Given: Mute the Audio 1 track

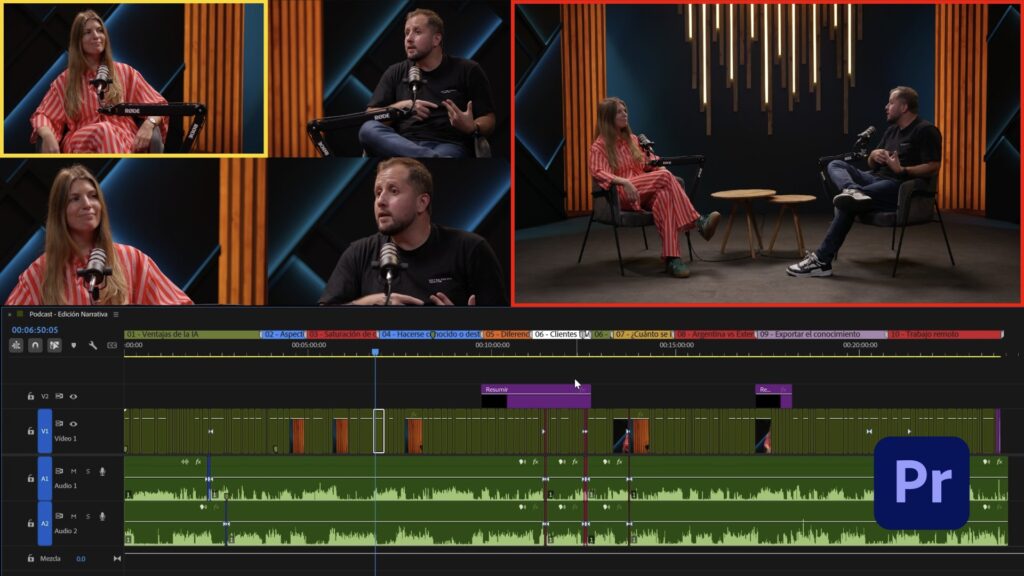Looking at the screenshot, I should point(74,471).
